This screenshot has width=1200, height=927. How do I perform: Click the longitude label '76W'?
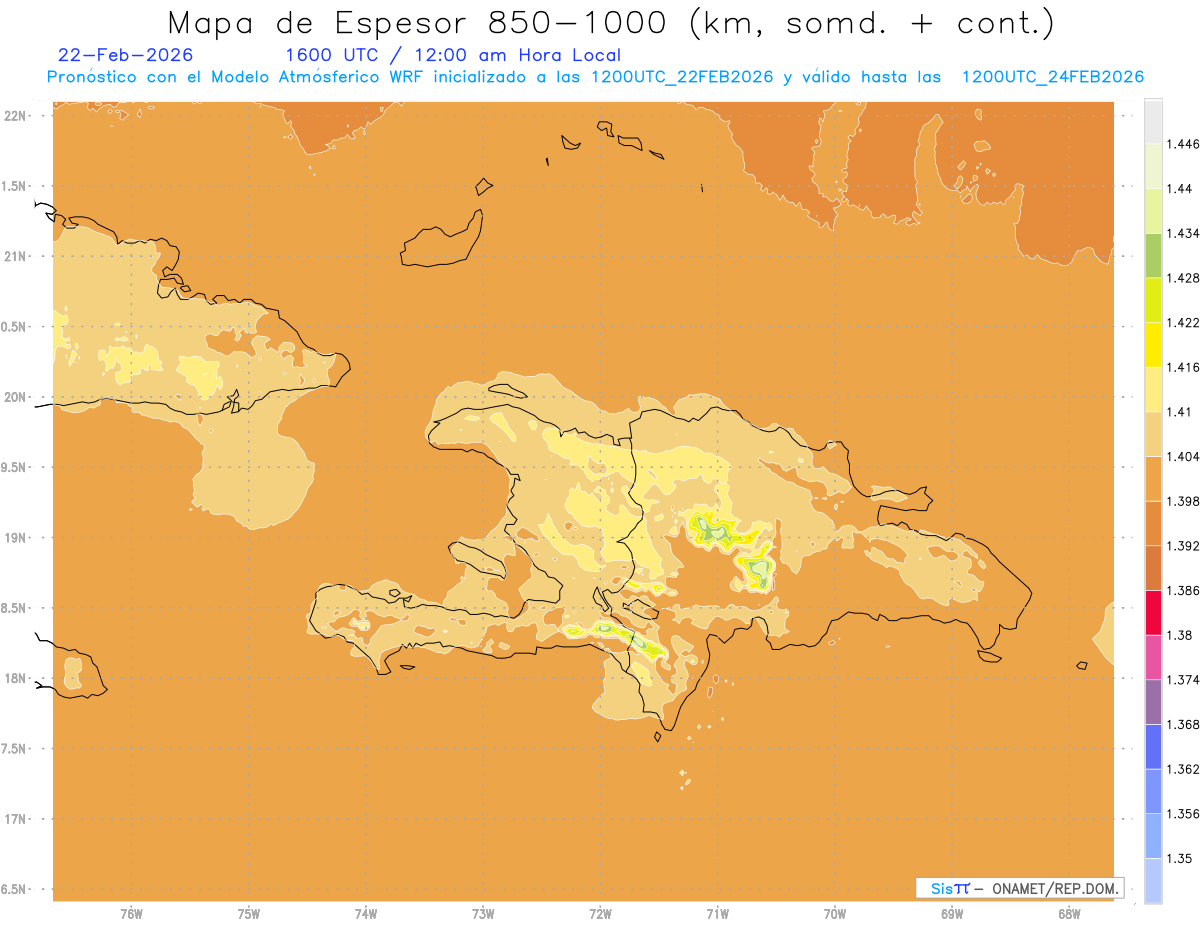click(x=131, y=914)
